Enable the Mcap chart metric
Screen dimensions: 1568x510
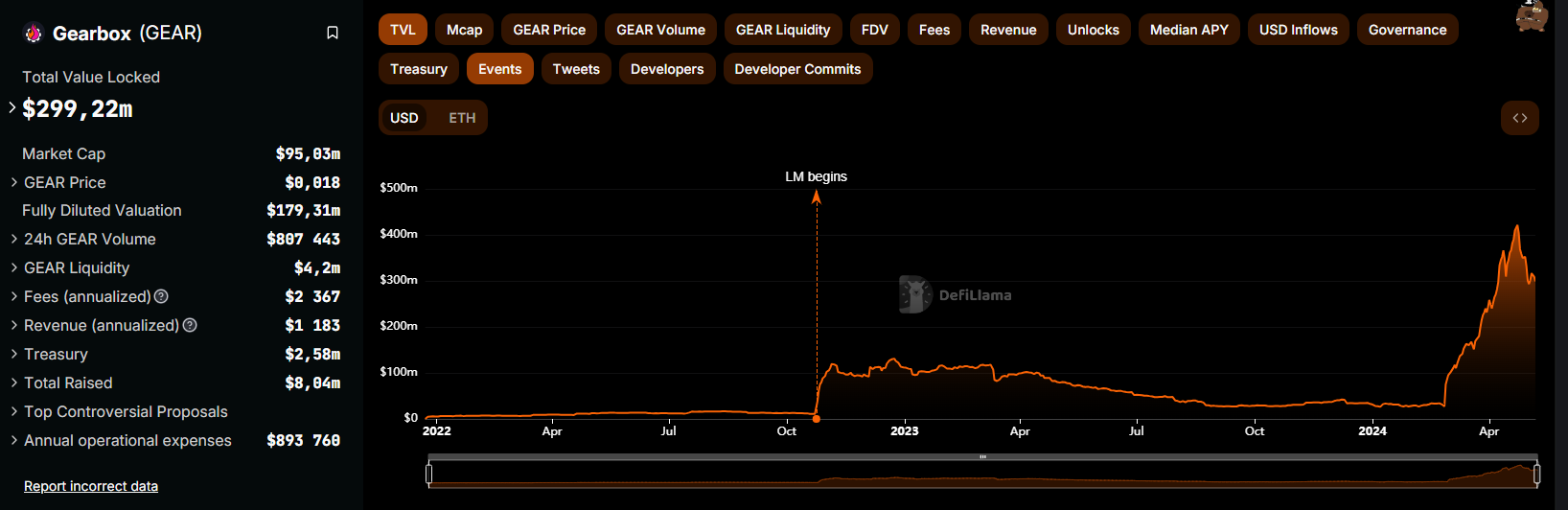point(464,30)
